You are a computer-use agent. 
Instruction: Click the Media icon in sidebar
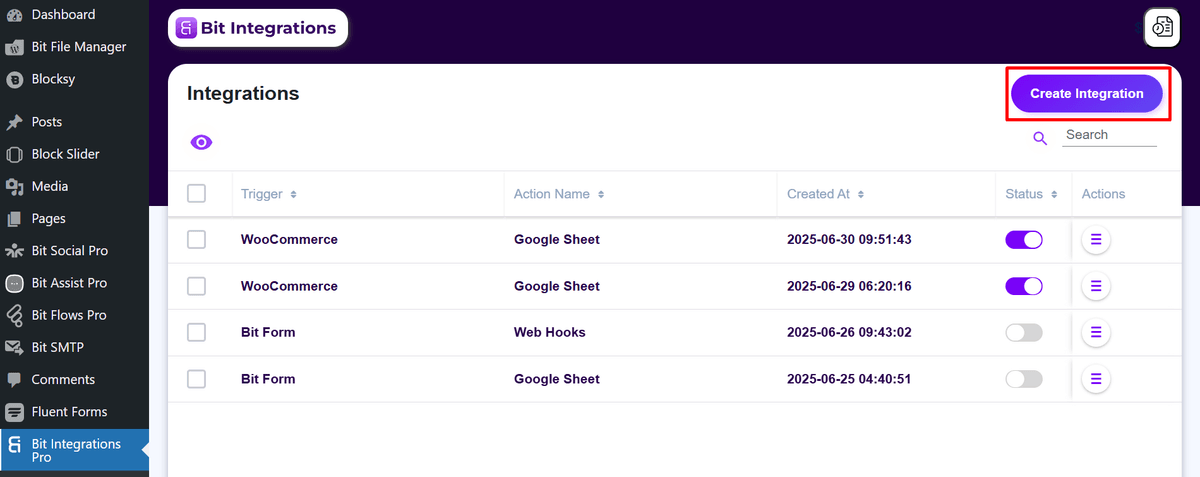[x=14, y=186]
